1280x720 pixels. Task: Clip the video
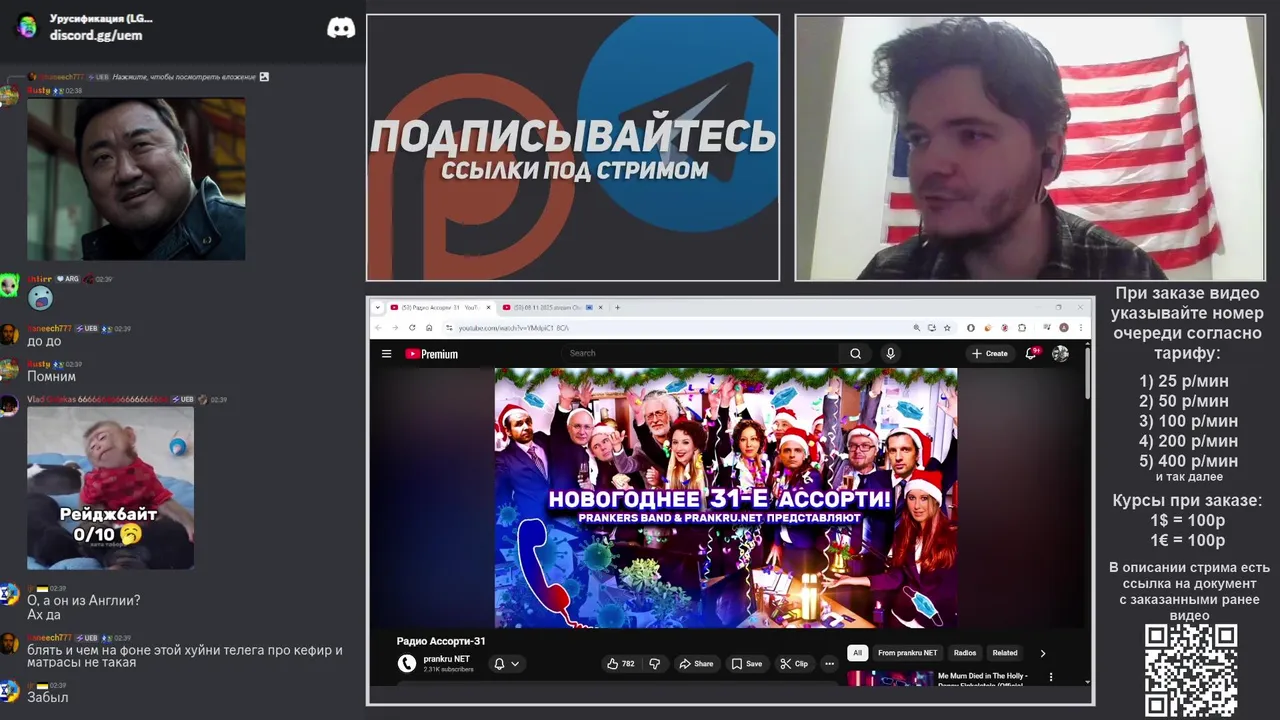click(794, 663)
